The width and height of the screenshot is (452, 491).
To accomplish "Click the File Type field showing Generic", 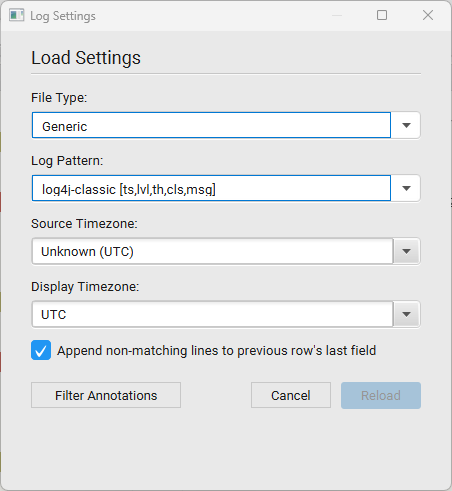I will pos(211,125).
